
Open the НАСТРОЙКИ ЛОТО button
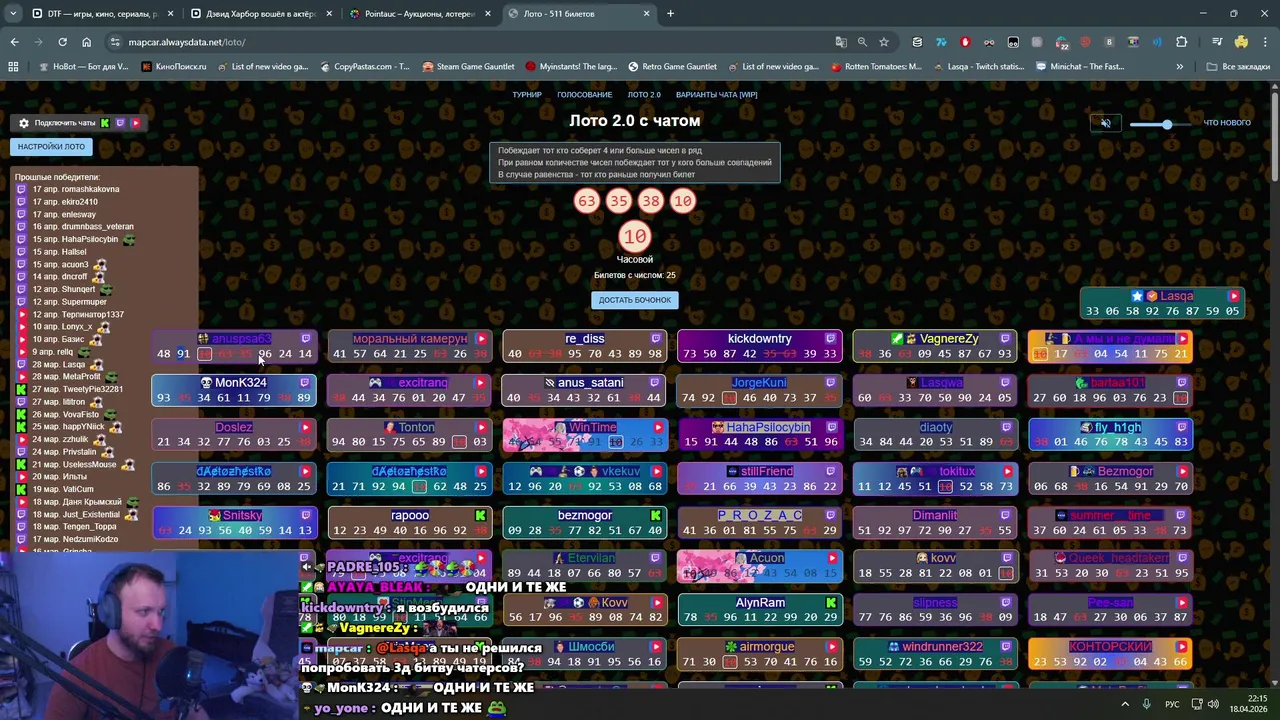51,146
